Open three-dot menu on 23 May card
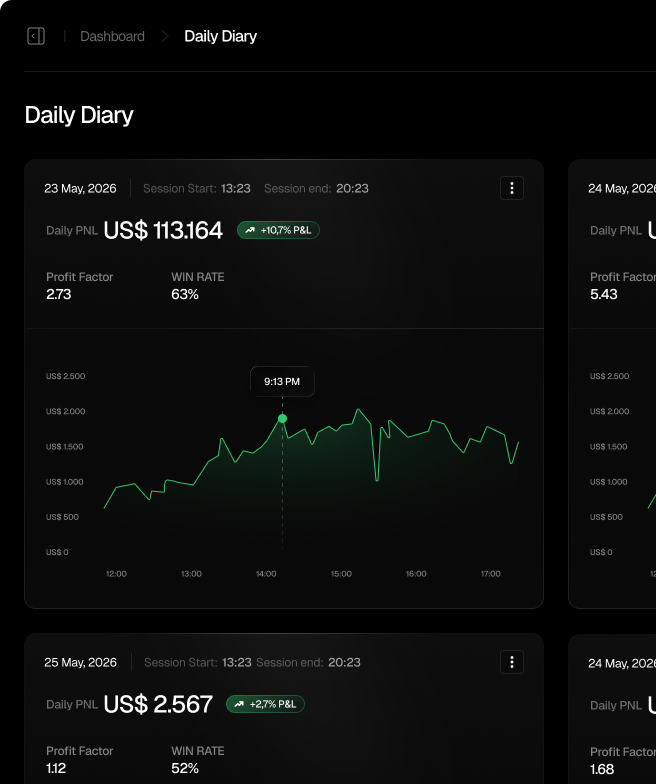656x784 pixels. click(x=511, y=188)
